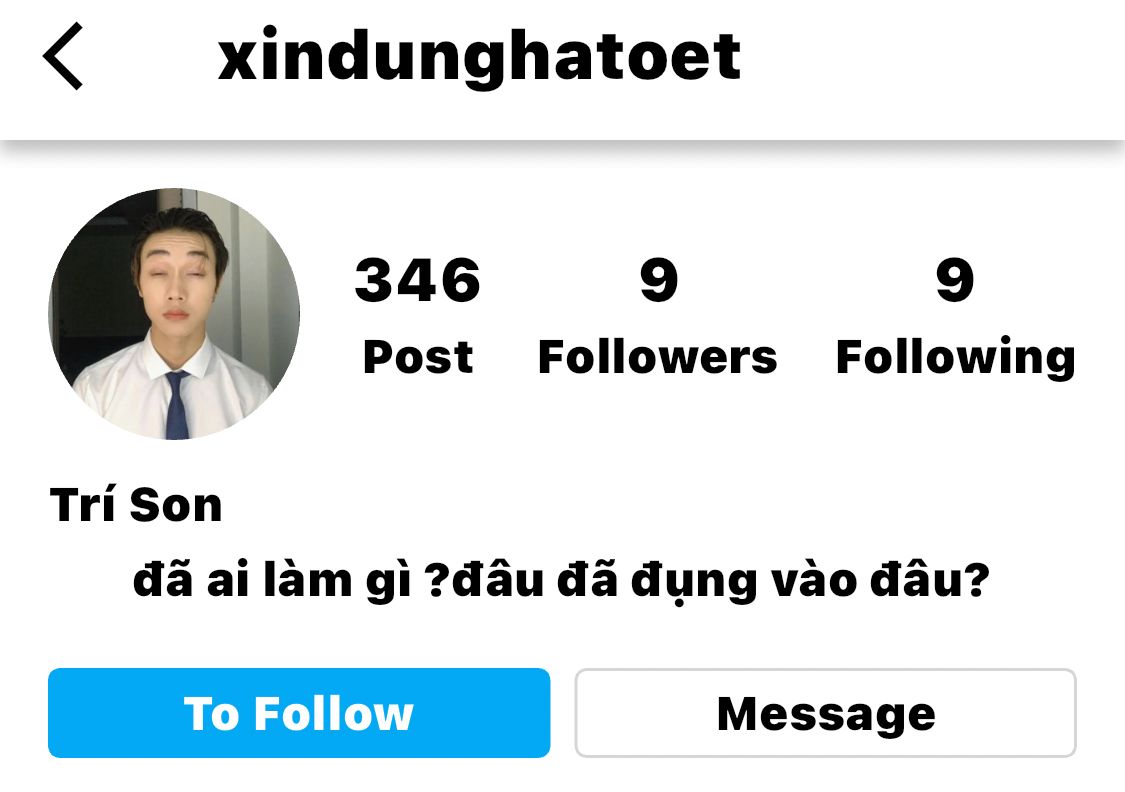
Task: Tap the xindunghatoet username header
Action: coord(479,57)
